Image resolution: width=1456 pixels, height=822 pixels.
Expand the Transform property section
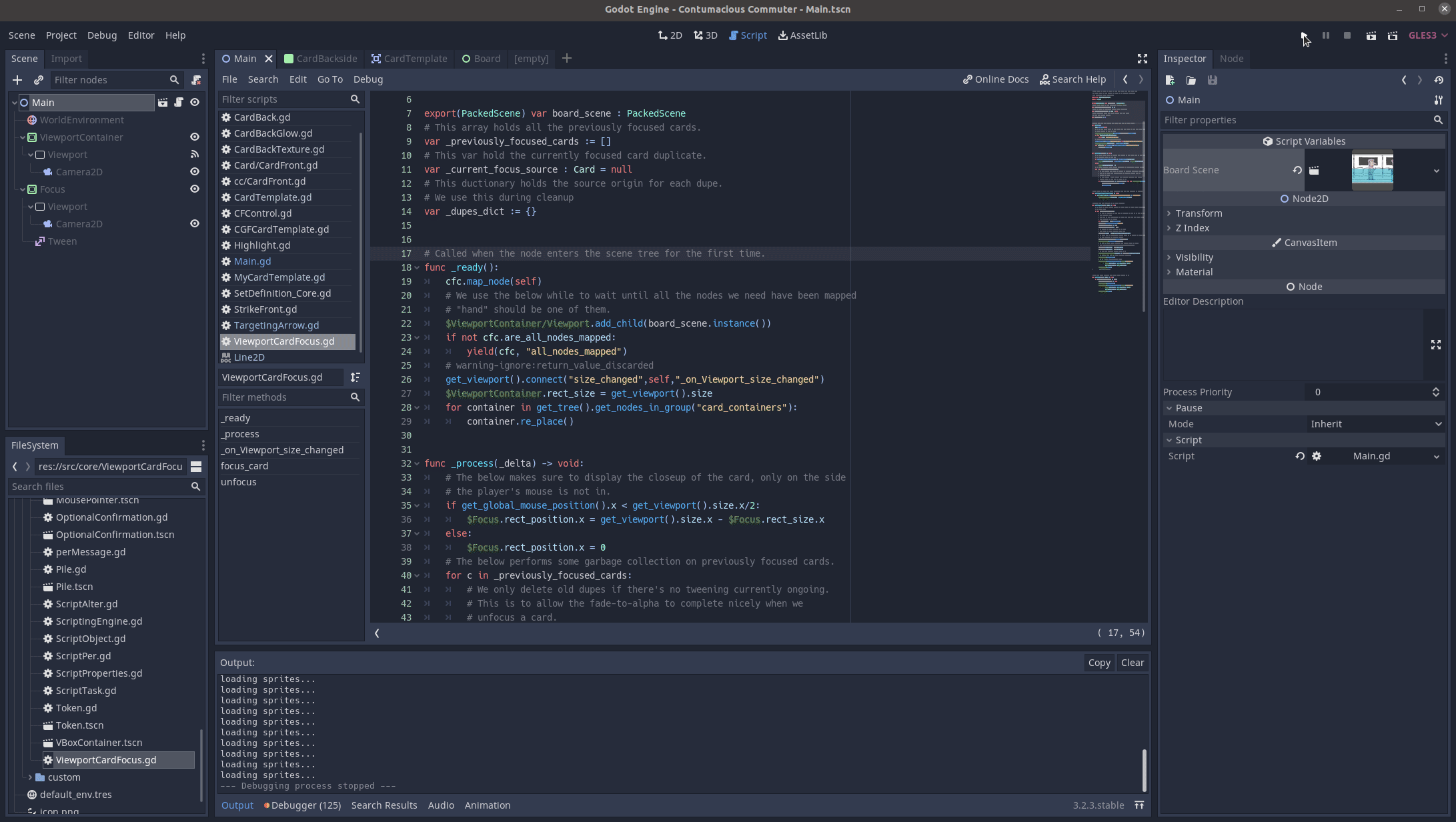1198,212
